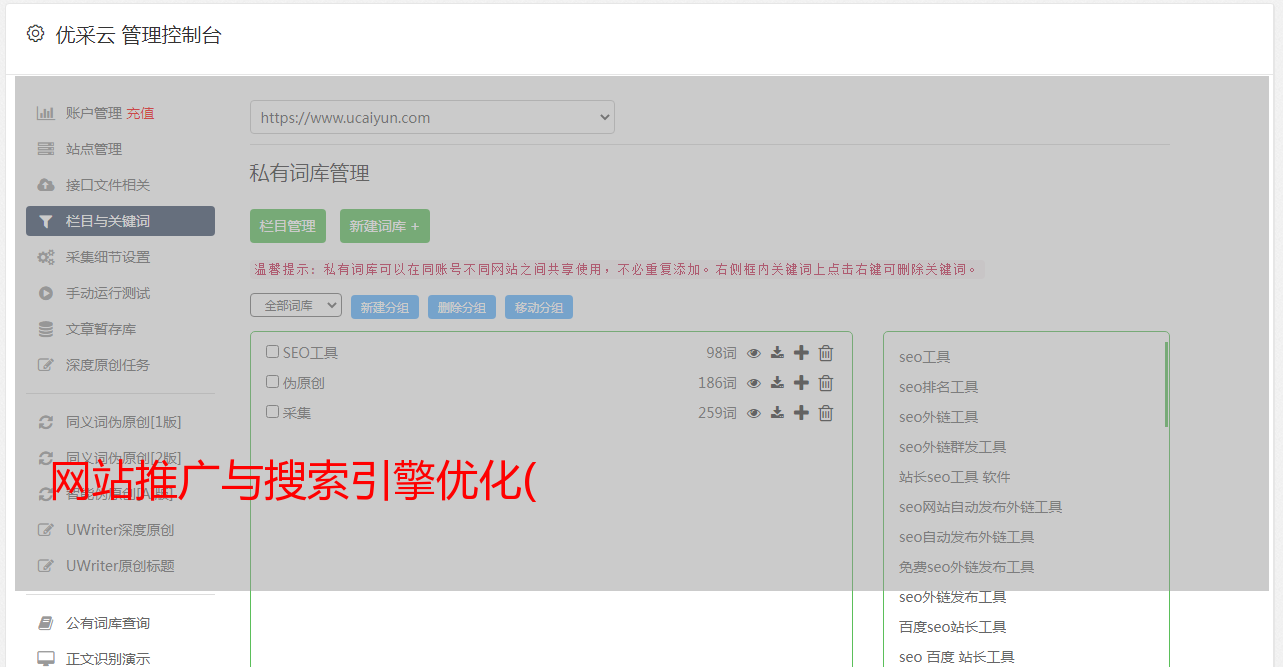
Task: Click the plus icon in 伪原创 row
Action: (x=801, y=383)
